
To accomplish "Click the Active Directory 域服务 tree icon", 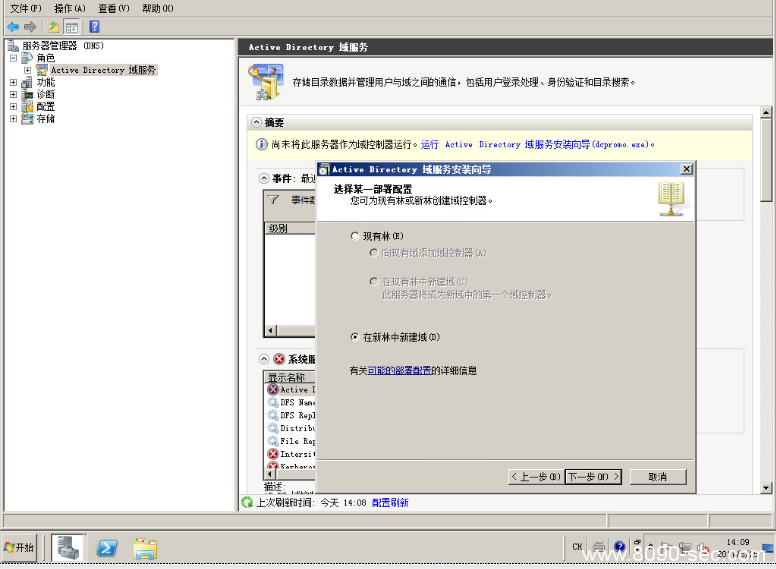I will 42,70.
